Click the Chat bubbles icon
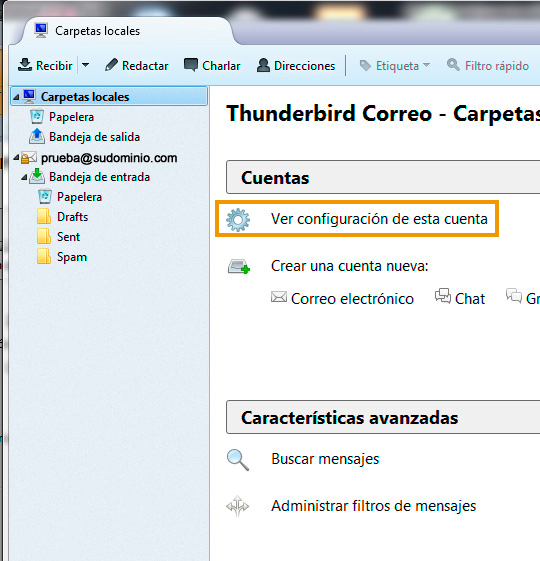The width and height of the screenshot is (540, 561). click(x=443, y=296)
